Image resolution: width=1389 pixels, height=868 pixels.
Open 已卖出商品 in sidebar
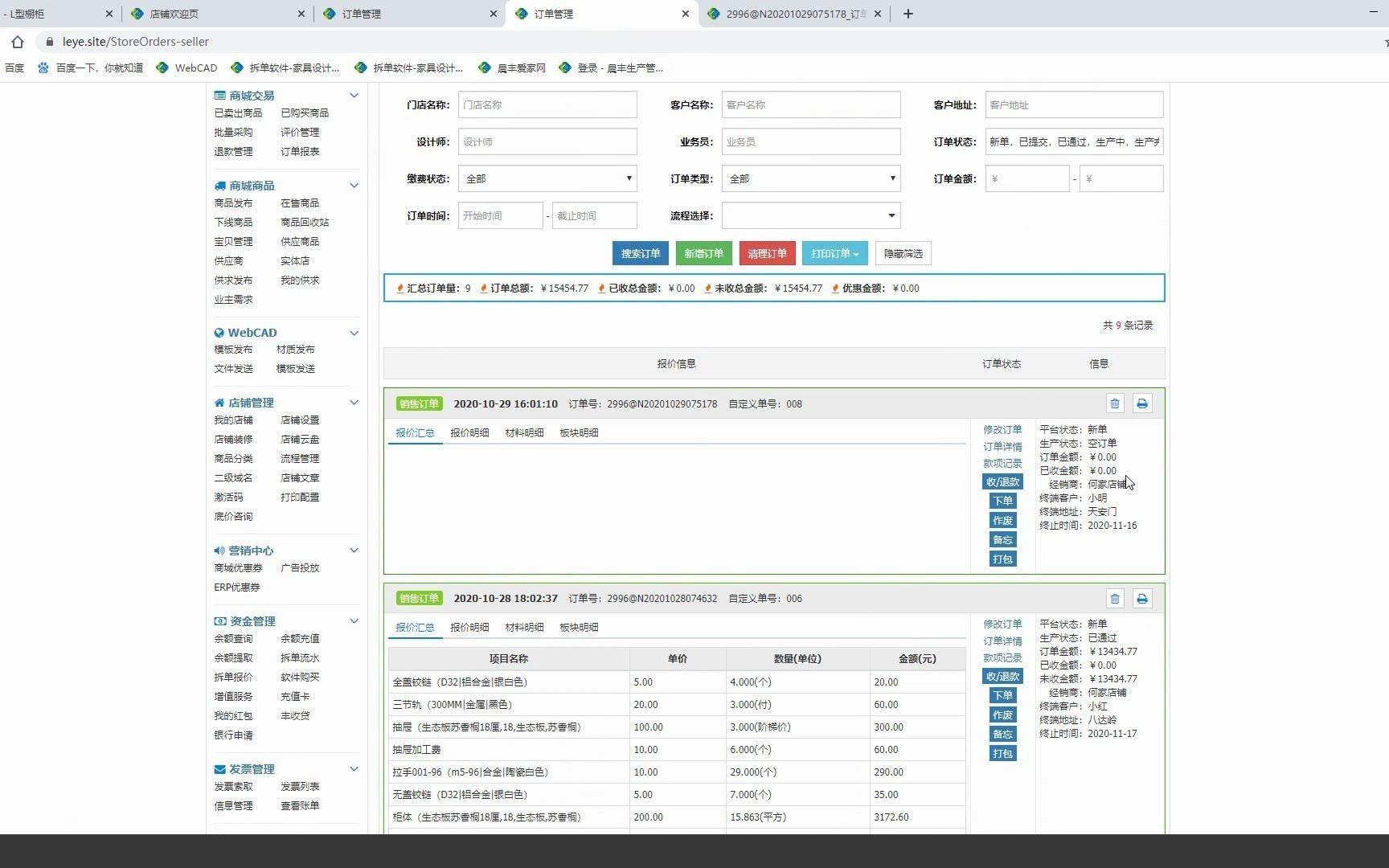click(238, 113)
